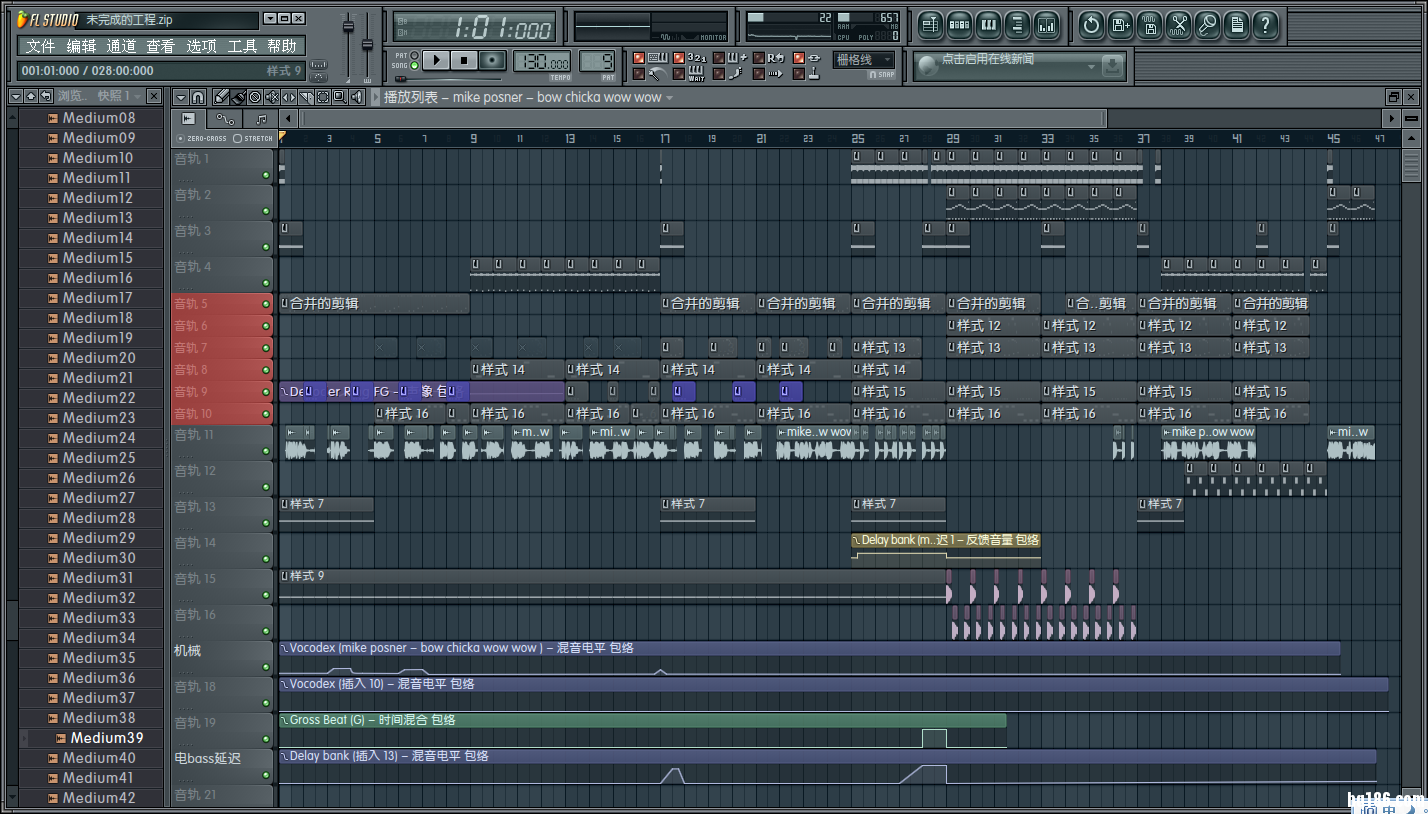Open the 帮助 menu
1428x814 pixels.
tap(282, 46)
